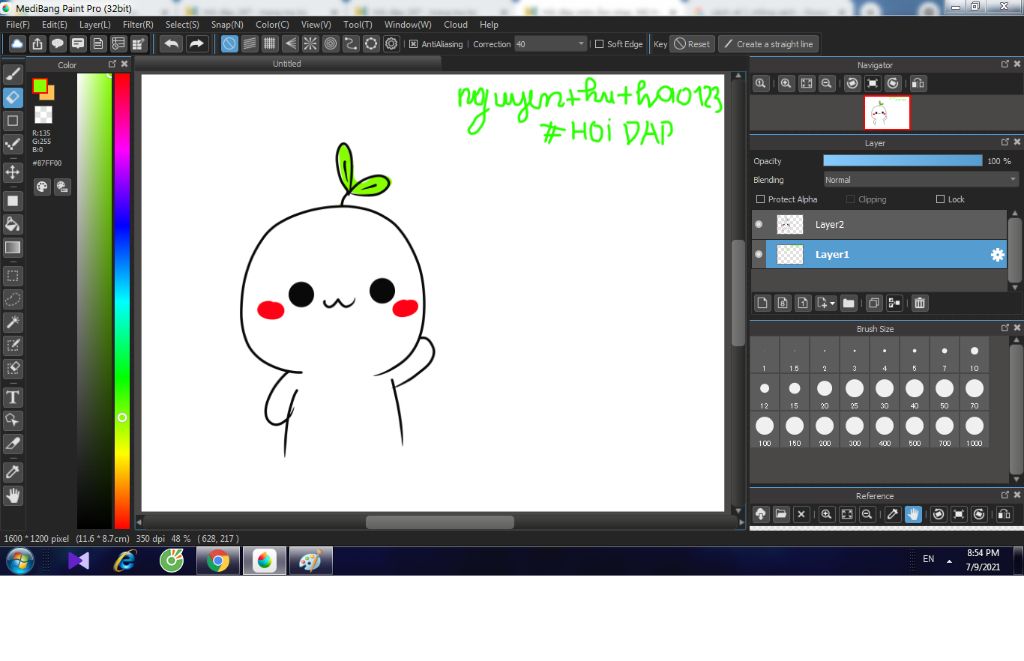The height and width of the screenshot is (661, 1024).
Task: Open Visual Studio from taskbar
Action: click(78, 560)
